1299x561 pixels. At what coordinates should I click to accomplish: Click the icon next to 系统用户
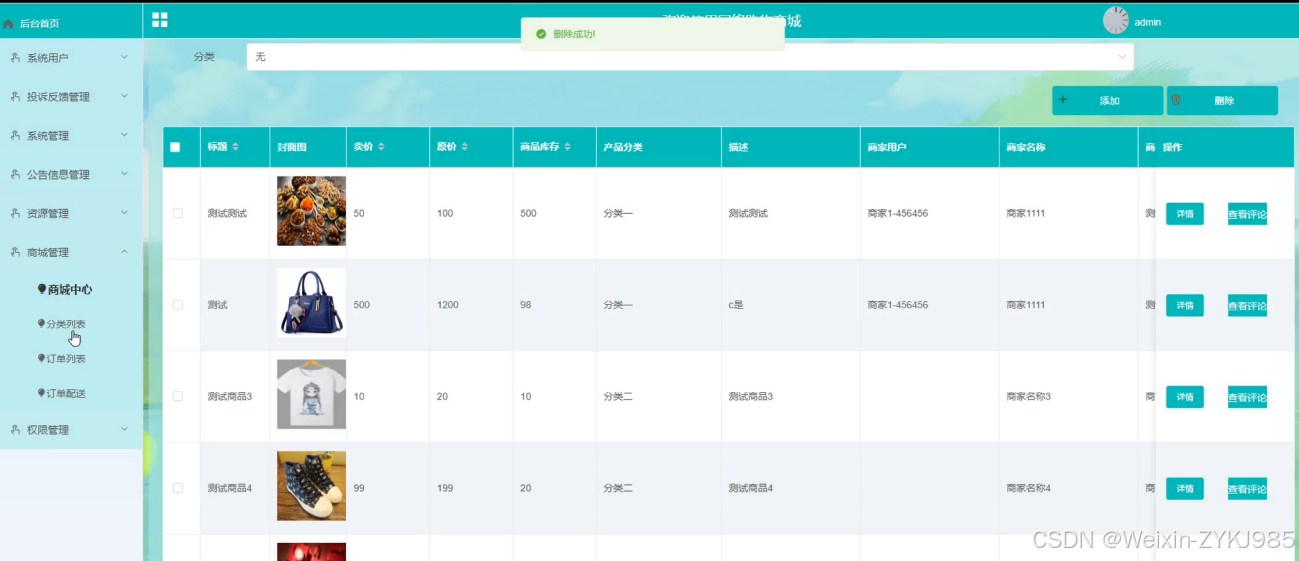tap(15, 58)
